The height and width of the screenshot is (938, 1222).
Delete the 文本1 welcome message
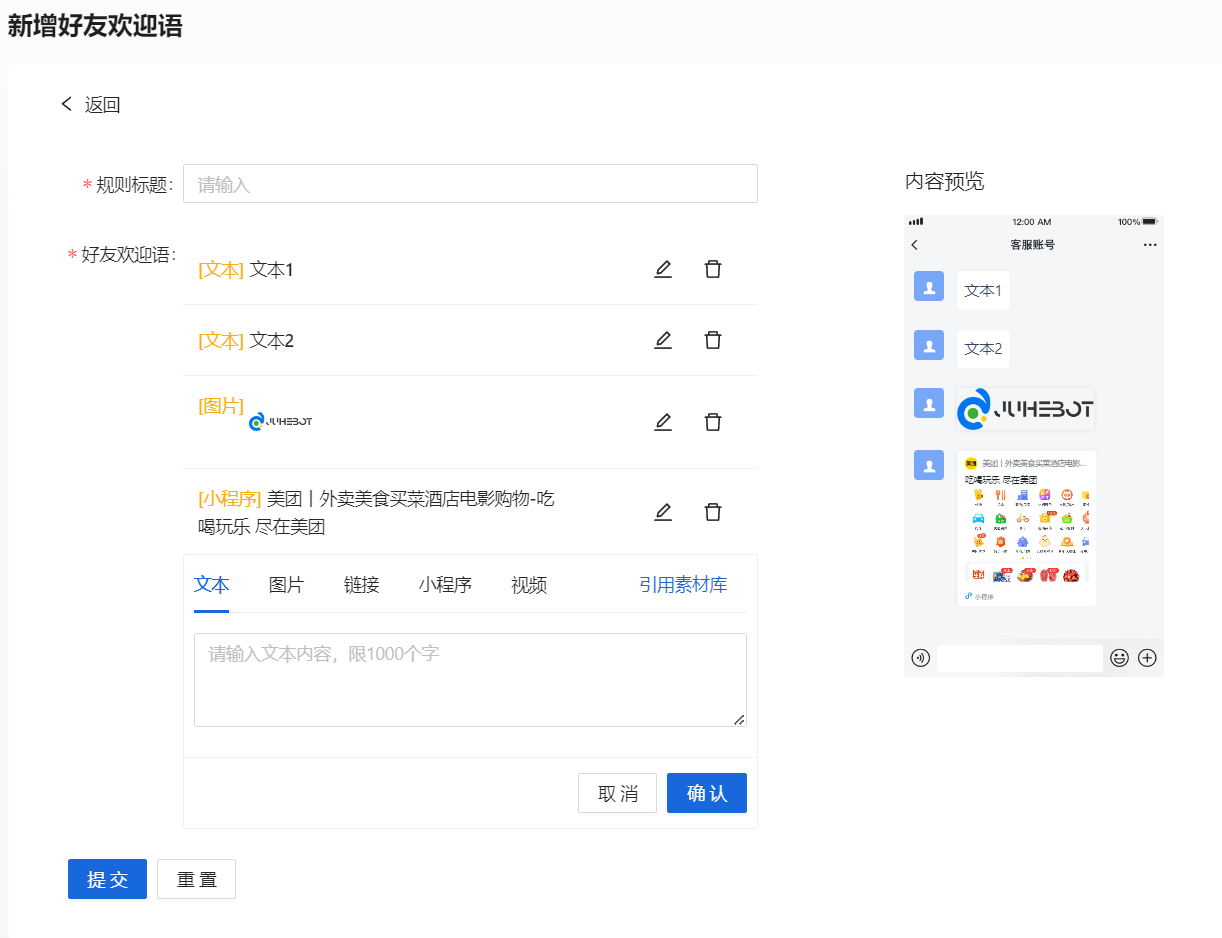click(x=713, y=269)
